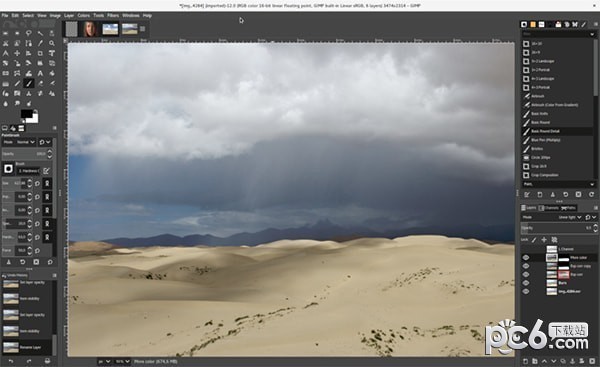The width and height of the screenshot is (600, 367).
Task: Open the px unit dropdown in status bar
Action: [104, 361]
